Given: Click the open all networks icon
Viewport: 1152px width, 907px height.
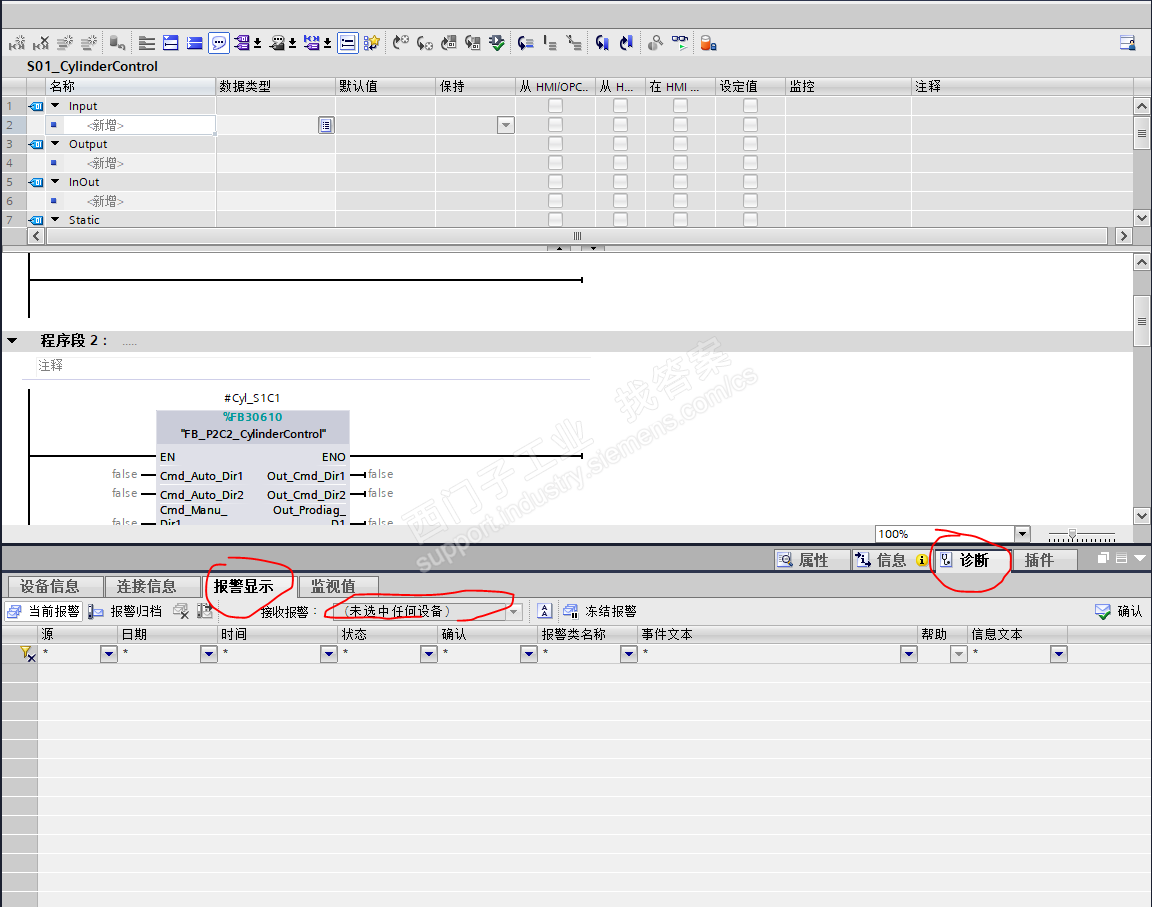Looking at the screenshot, I should click(x=170, y=43).
